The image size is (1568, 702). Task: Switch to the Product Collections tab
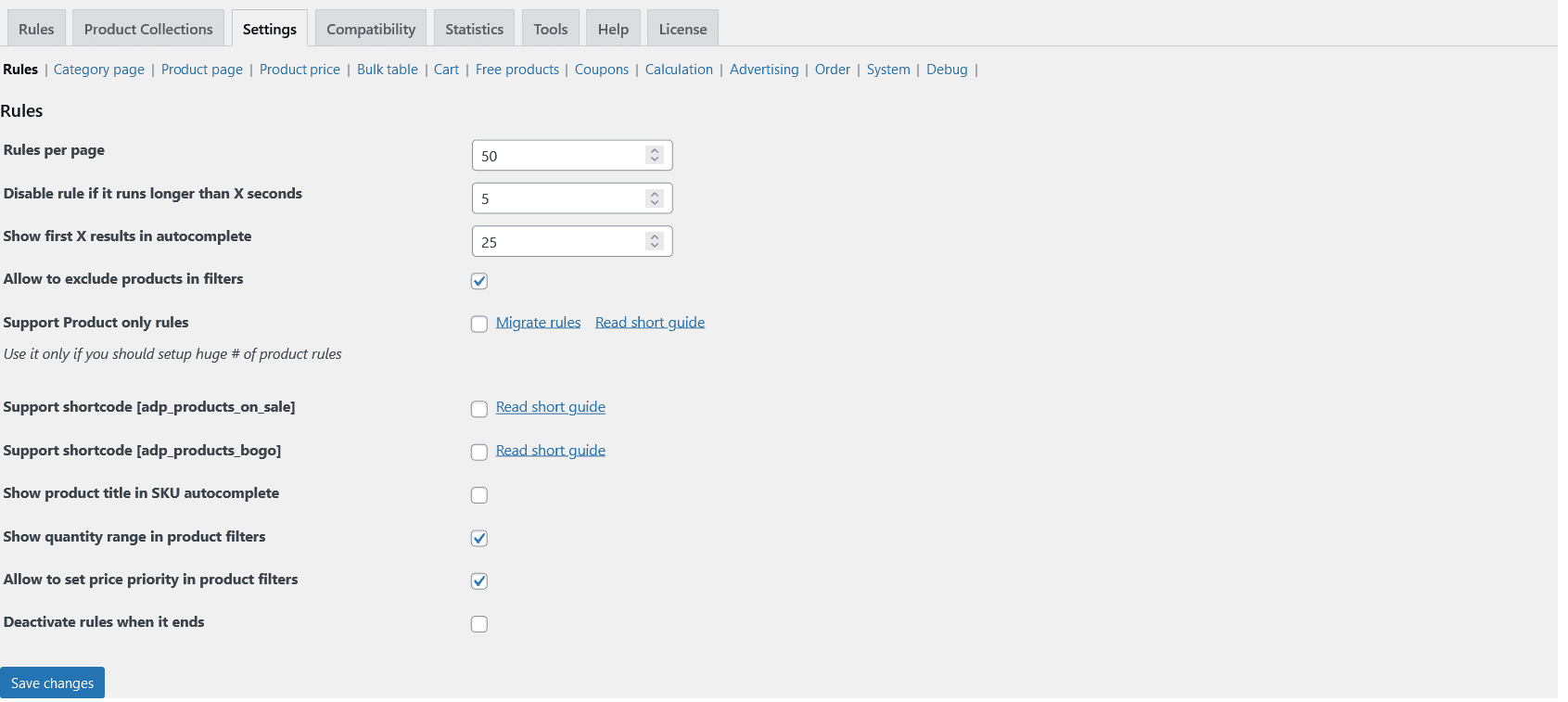click(x=148, y=29)
